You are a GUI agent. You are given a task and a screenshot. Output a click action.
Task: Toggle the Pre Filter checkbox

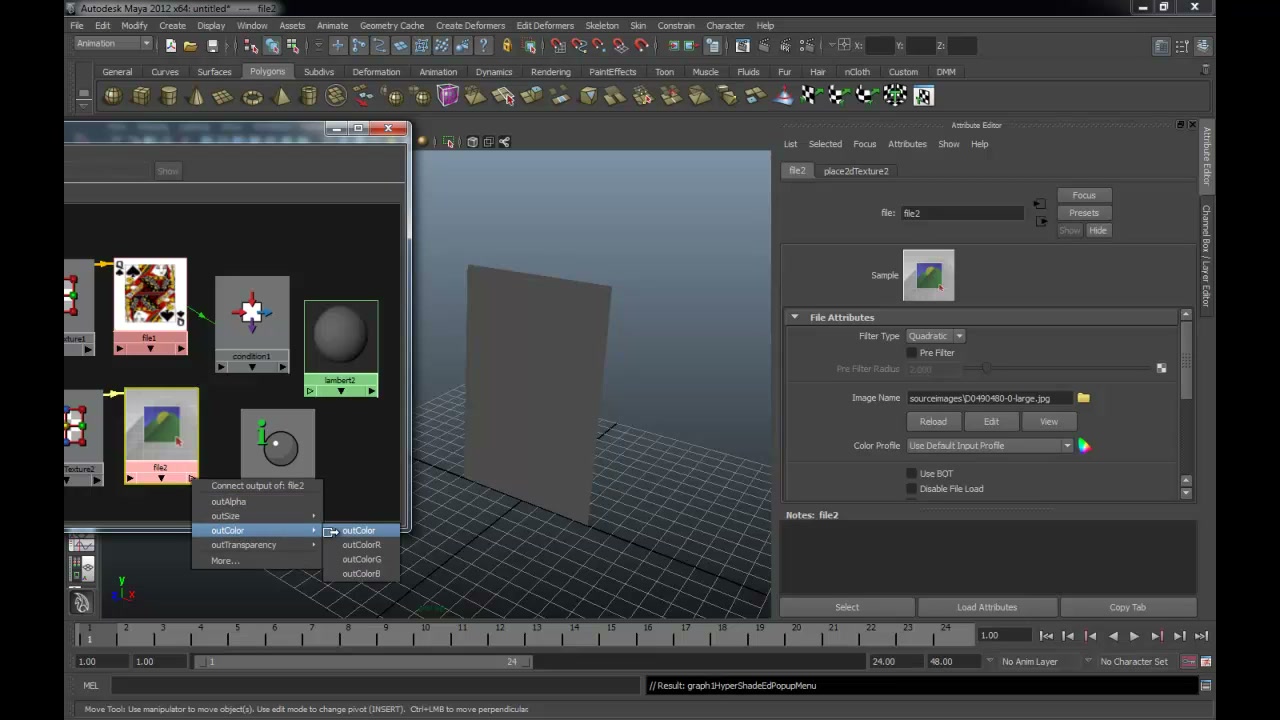[x=911, y=353]
